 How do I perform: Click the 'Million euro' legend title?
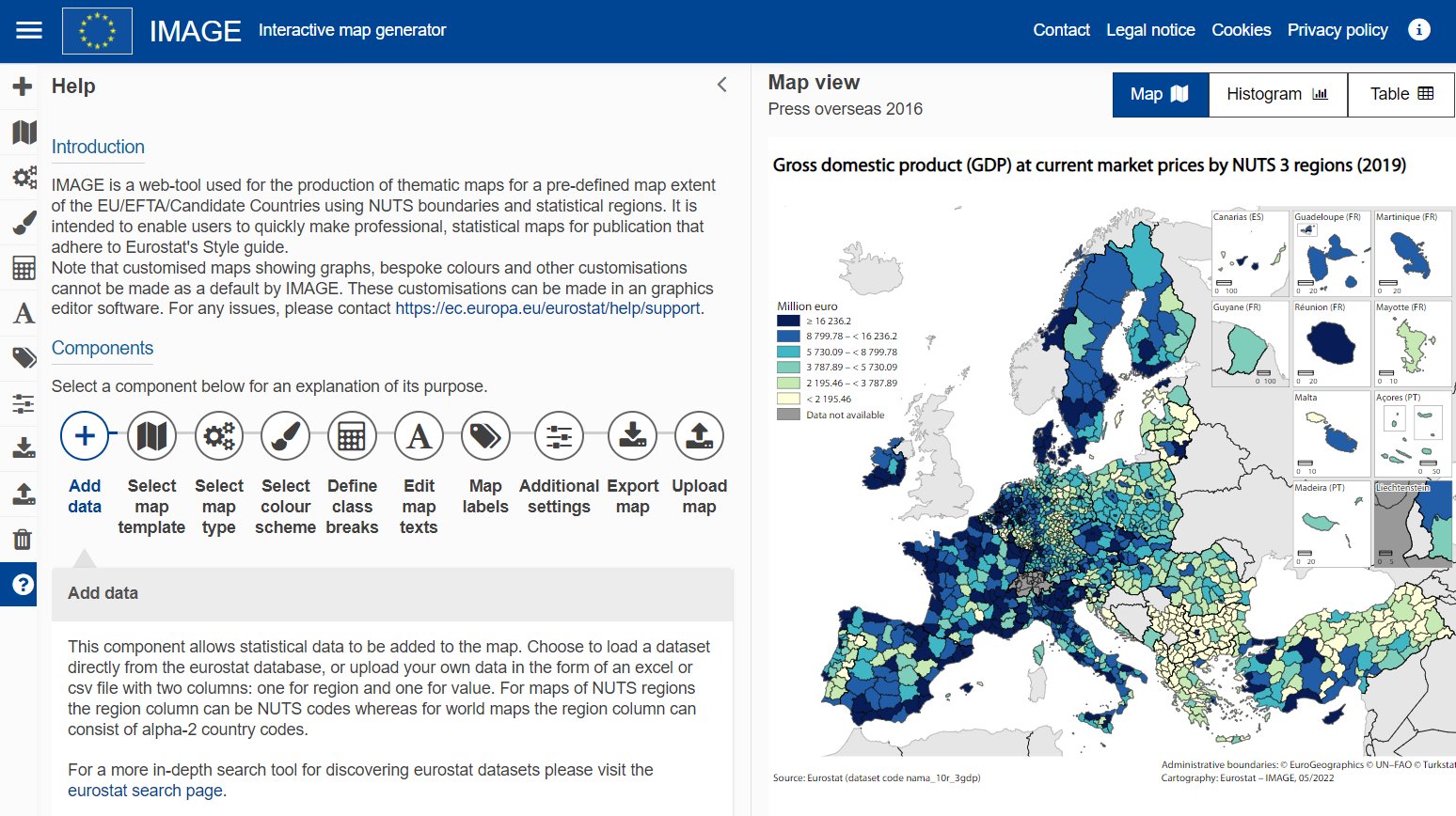point(807,306)
